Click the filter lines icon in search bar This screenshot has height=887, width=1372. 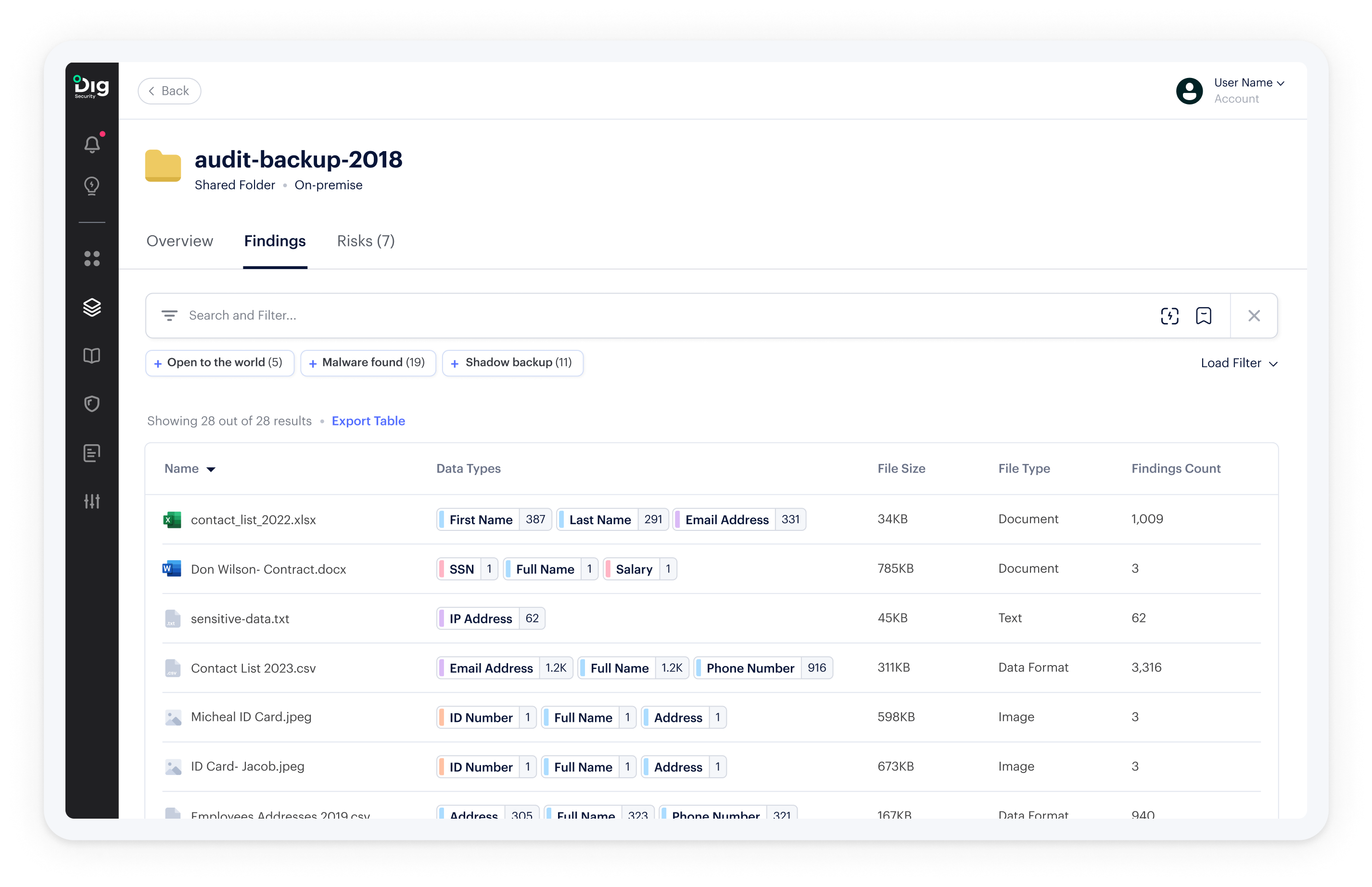[169, 315]
